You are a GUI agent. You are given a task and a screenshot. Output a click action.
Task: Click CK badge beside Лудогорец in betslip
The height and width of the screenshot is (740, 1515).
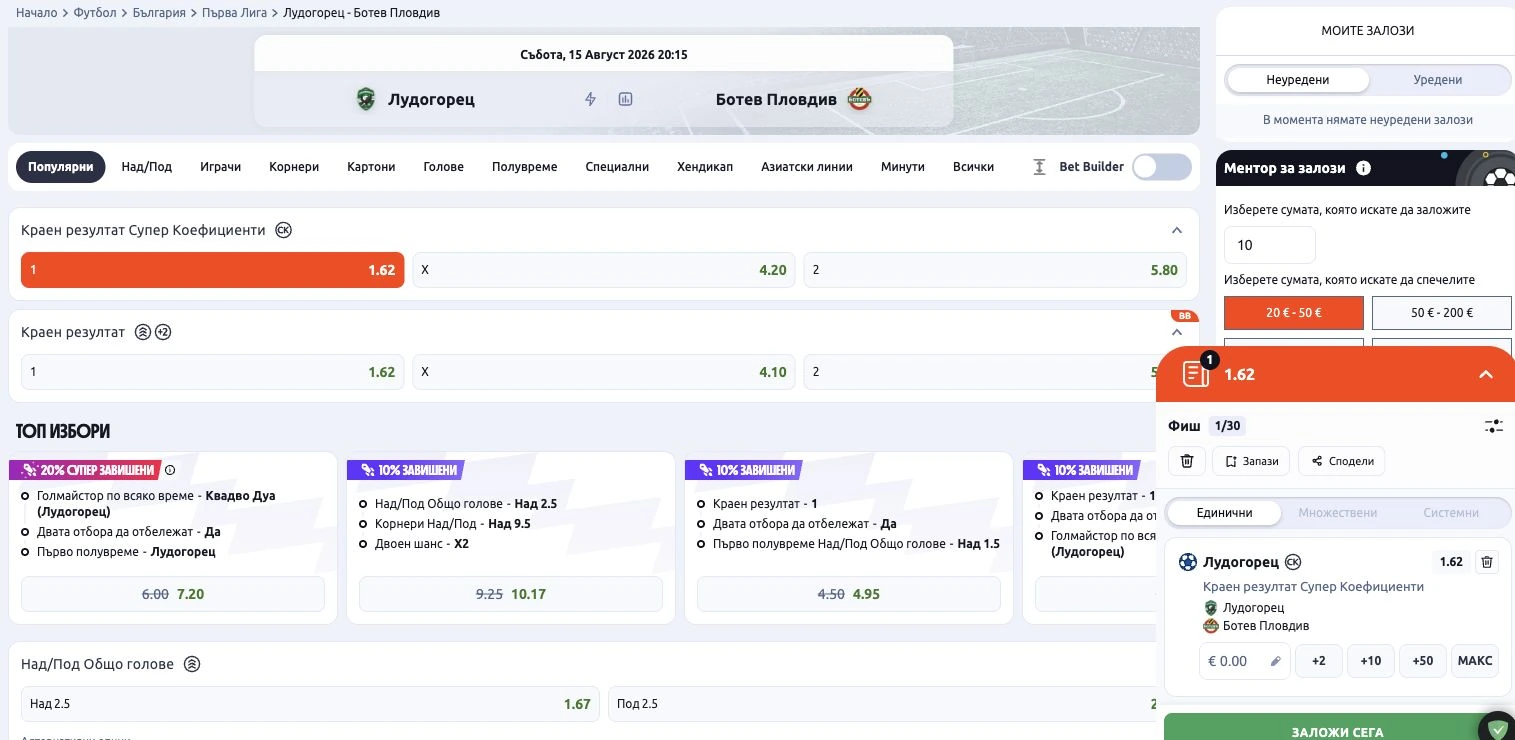coord(1293,562)
